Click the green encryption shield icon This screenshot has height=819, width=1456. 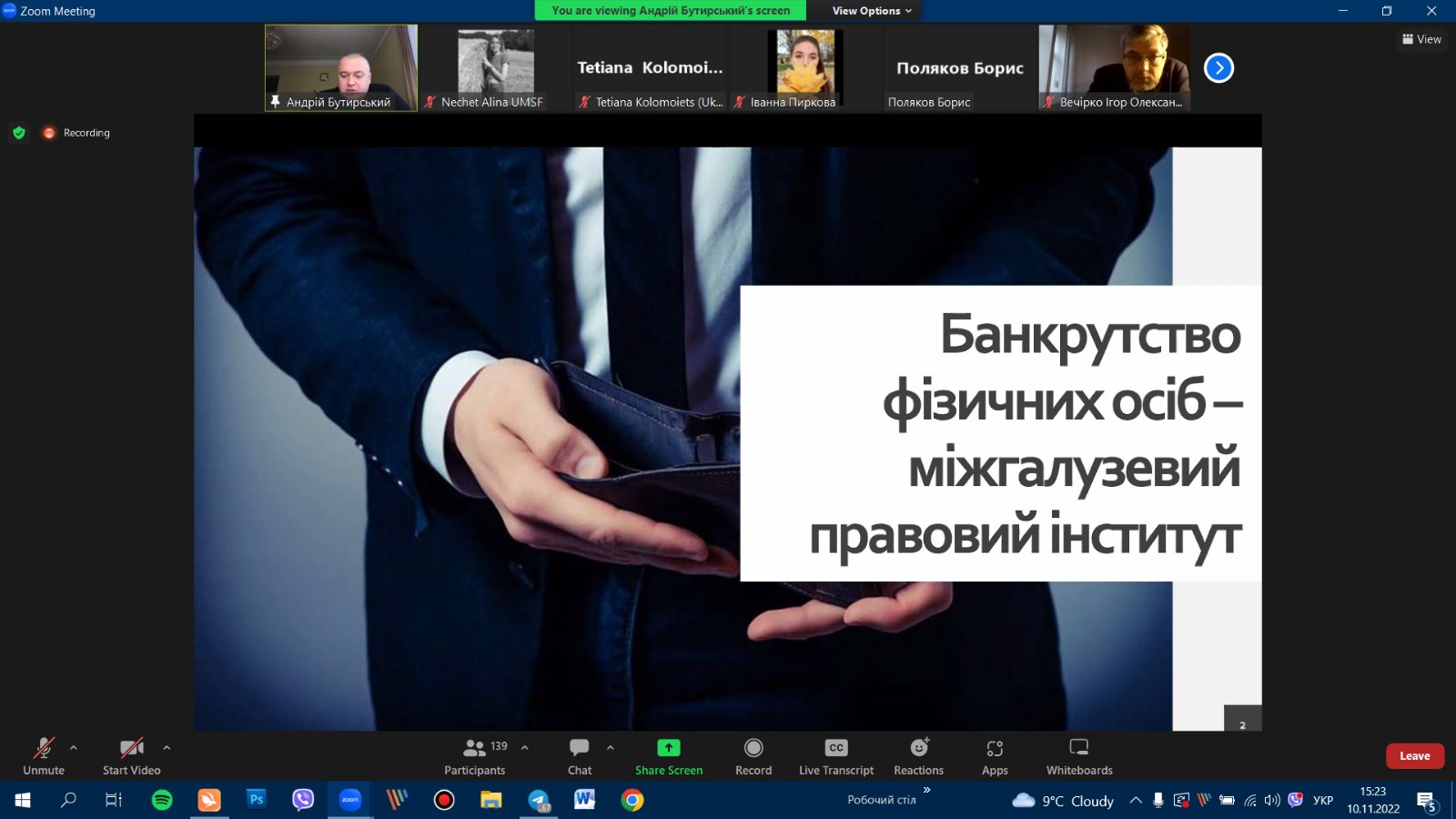pos(19,133)
